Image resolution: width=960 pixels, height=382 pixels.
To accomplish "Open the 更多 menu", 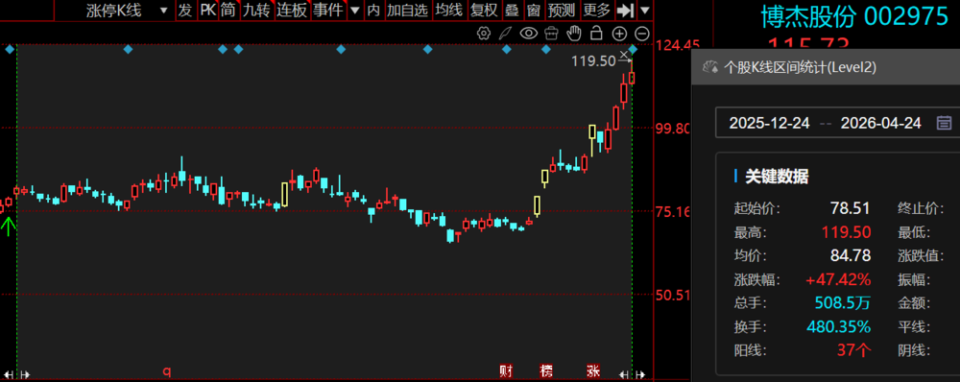I will tap(597, 10).
